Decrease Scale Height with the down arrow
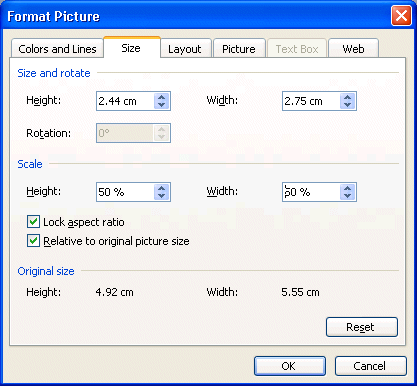The width and height of the screenshot is (417, 386). (x=162, y=196)
